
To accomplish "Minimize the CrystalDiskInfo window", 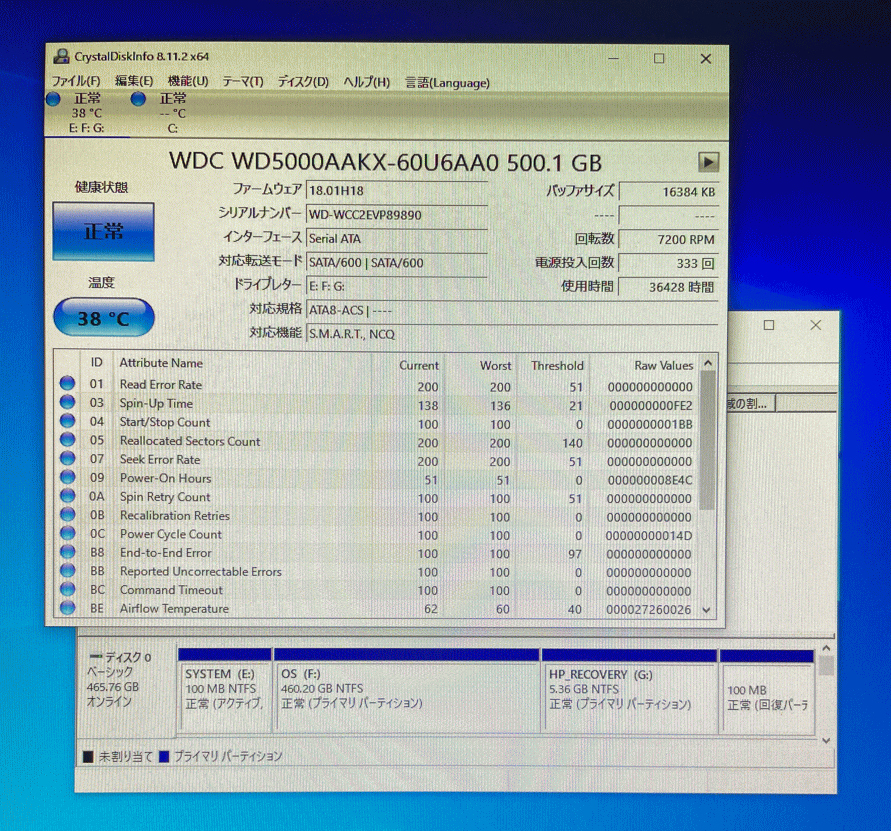I will 614,58.
